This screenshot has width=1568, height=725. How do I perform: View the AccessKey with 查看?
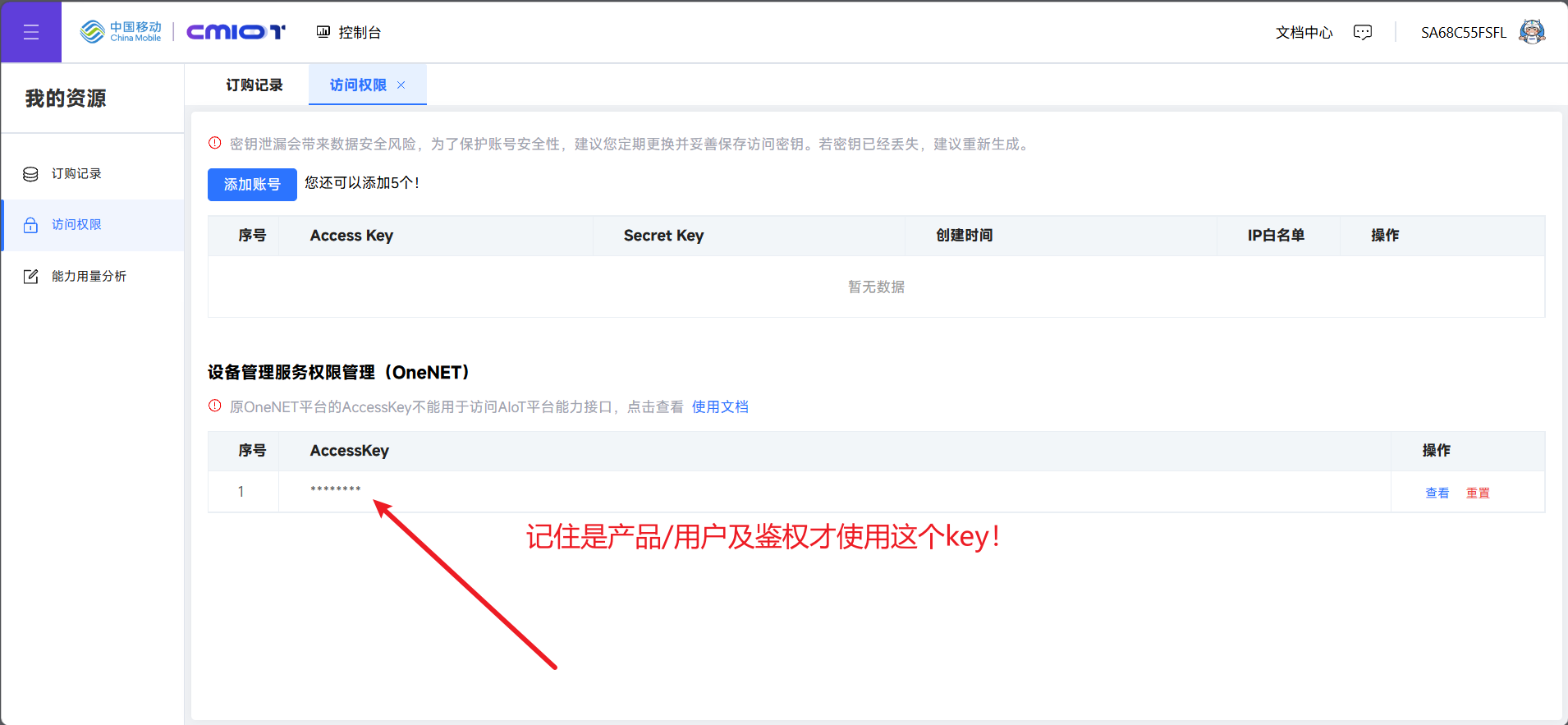pos(1437,493)
